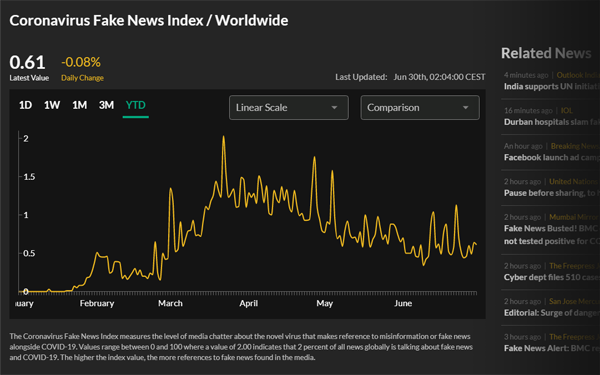Click the United Nations source label

[574, 181]
